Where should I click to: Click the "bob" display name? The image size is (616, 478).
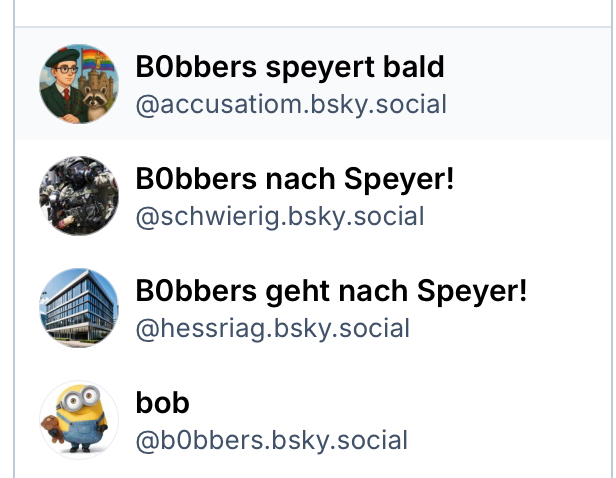pos(162,403)
